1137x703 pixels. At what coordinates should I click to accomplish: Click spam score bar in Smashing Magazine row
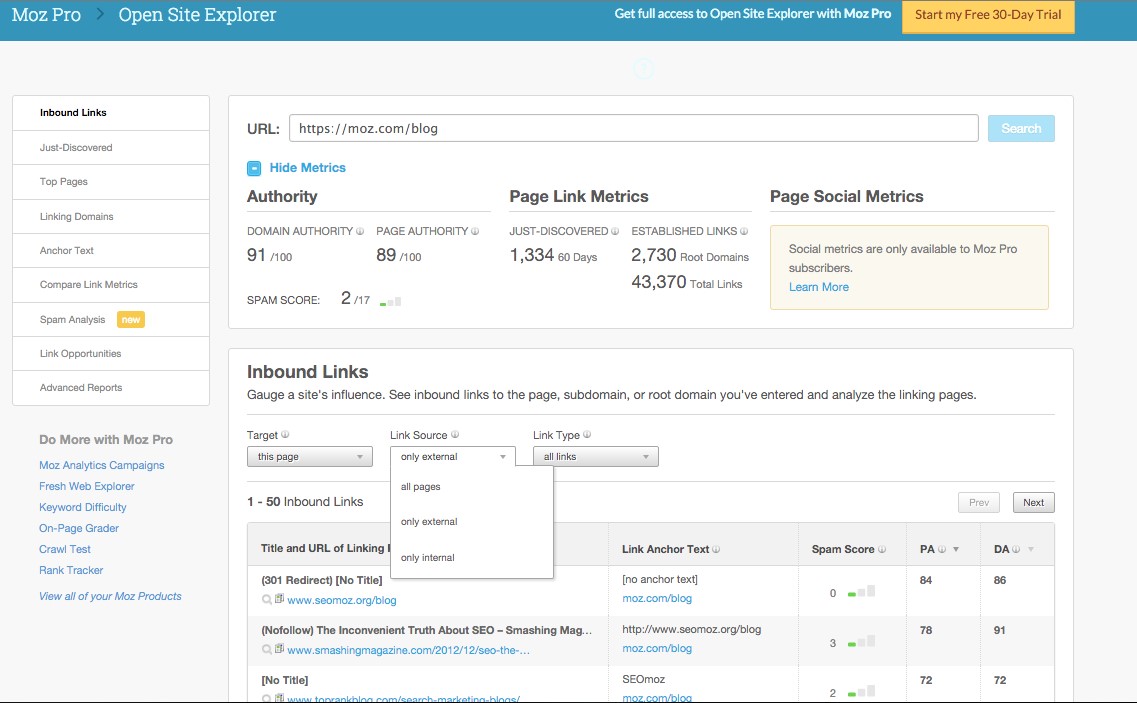[x=861, y=641]
